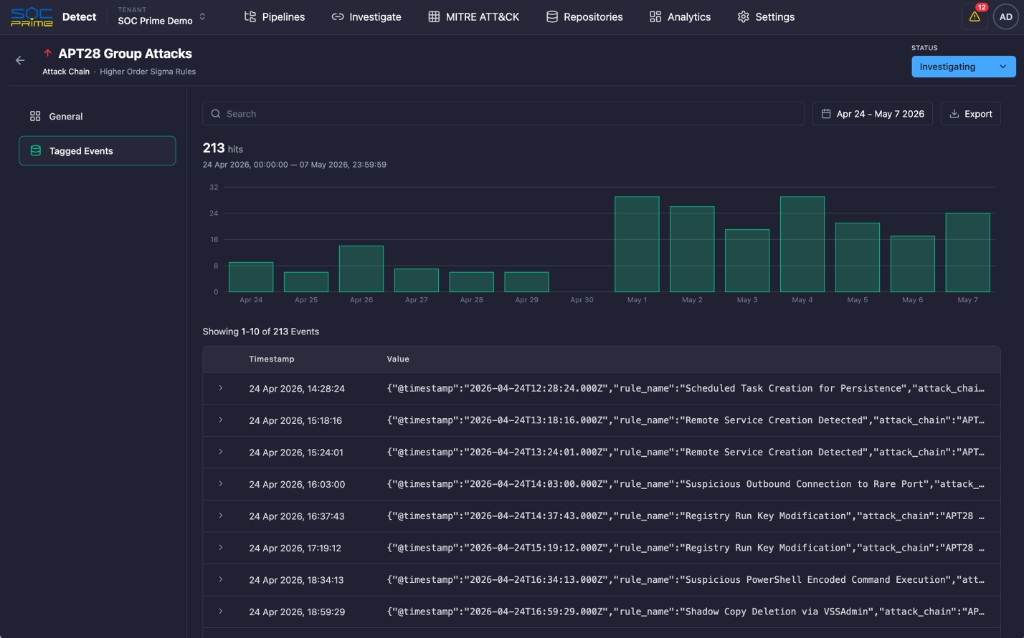Image resolution: width=1024 pixels, height=638 pixels.
Task: Click the calendar icon in date range
Action: (826, 114)
